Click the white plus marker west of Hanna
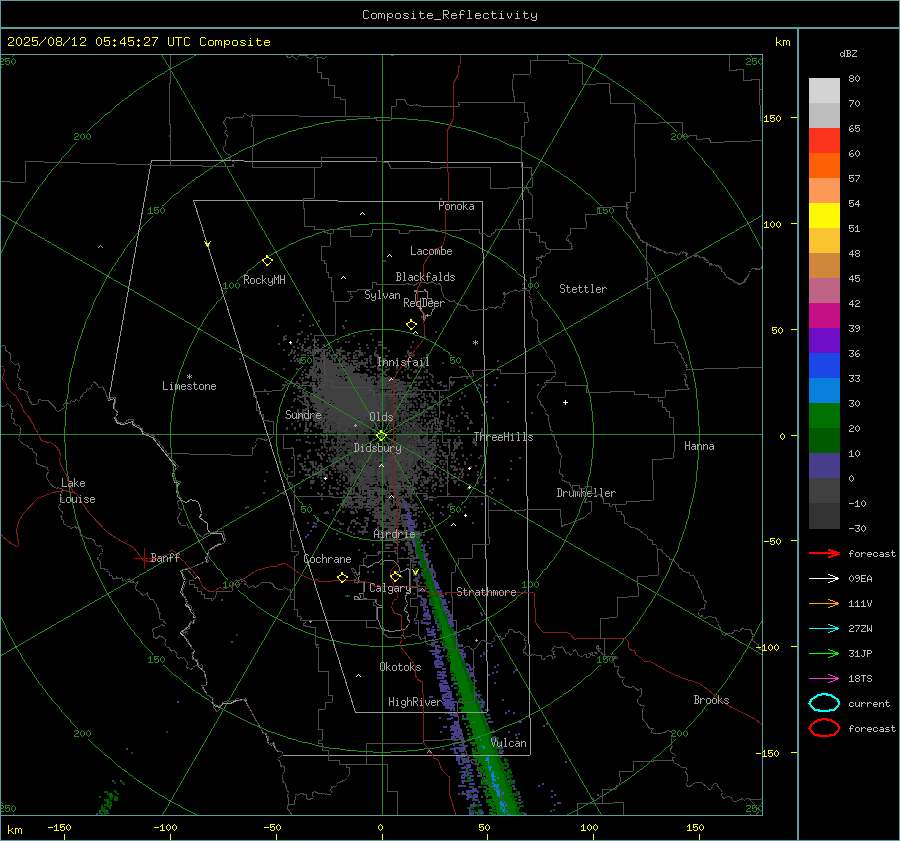This screenshot has height=841, width=900. pyautogui.click(x=565, y=402)
